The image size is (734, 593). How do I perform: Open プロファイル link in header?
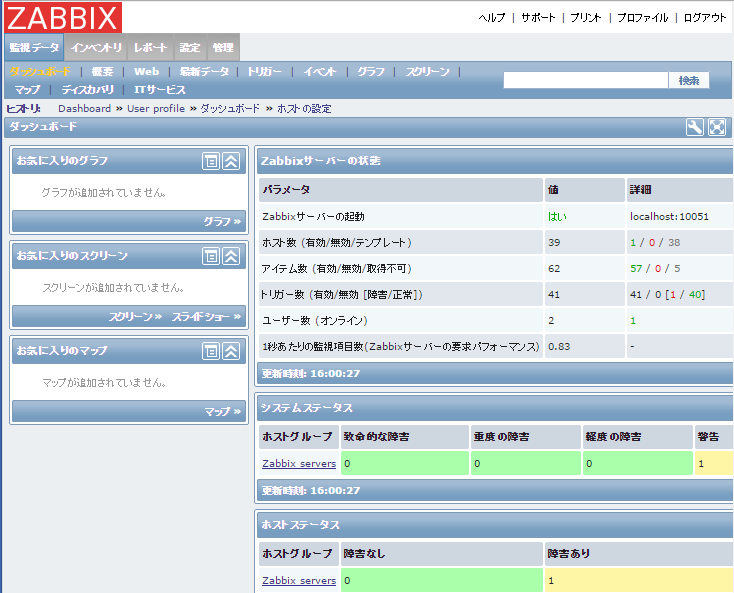tap(643, 18)
